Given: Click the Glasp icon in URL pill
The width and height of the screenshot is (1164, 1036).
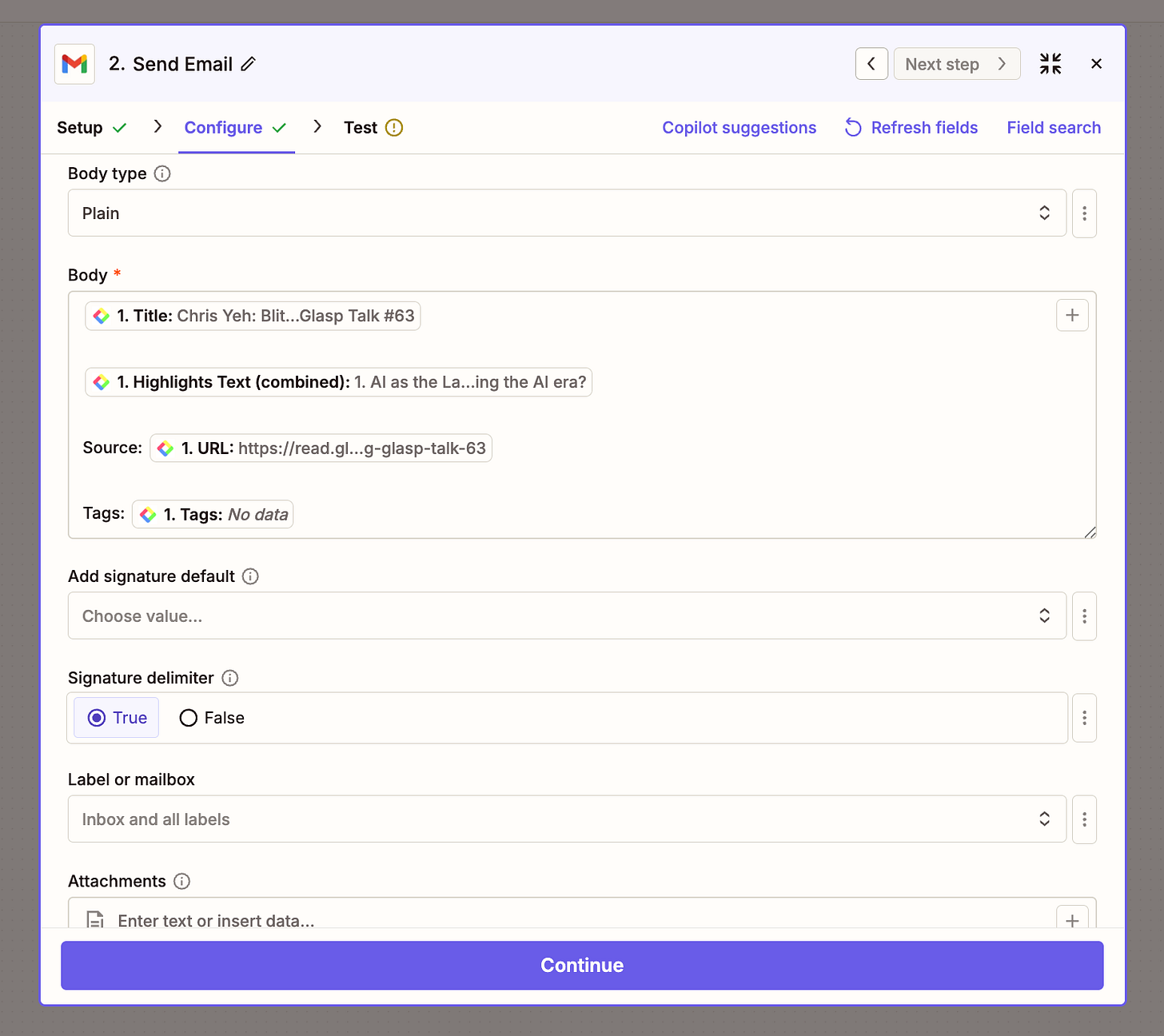Looking at the screenshot, I should 165,448.
